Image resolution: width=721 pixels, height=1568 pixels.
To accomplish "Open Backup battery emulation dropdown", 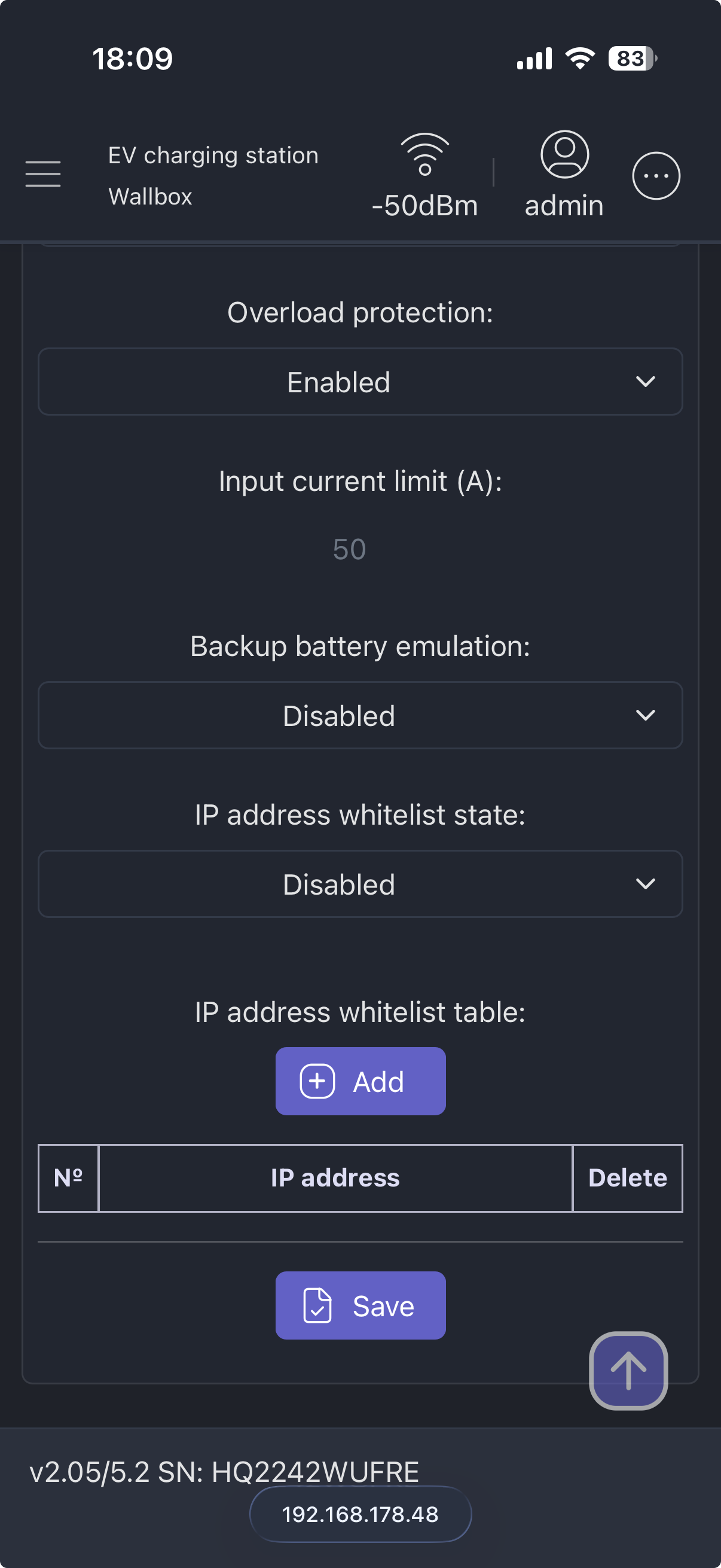I will point(360,715).
